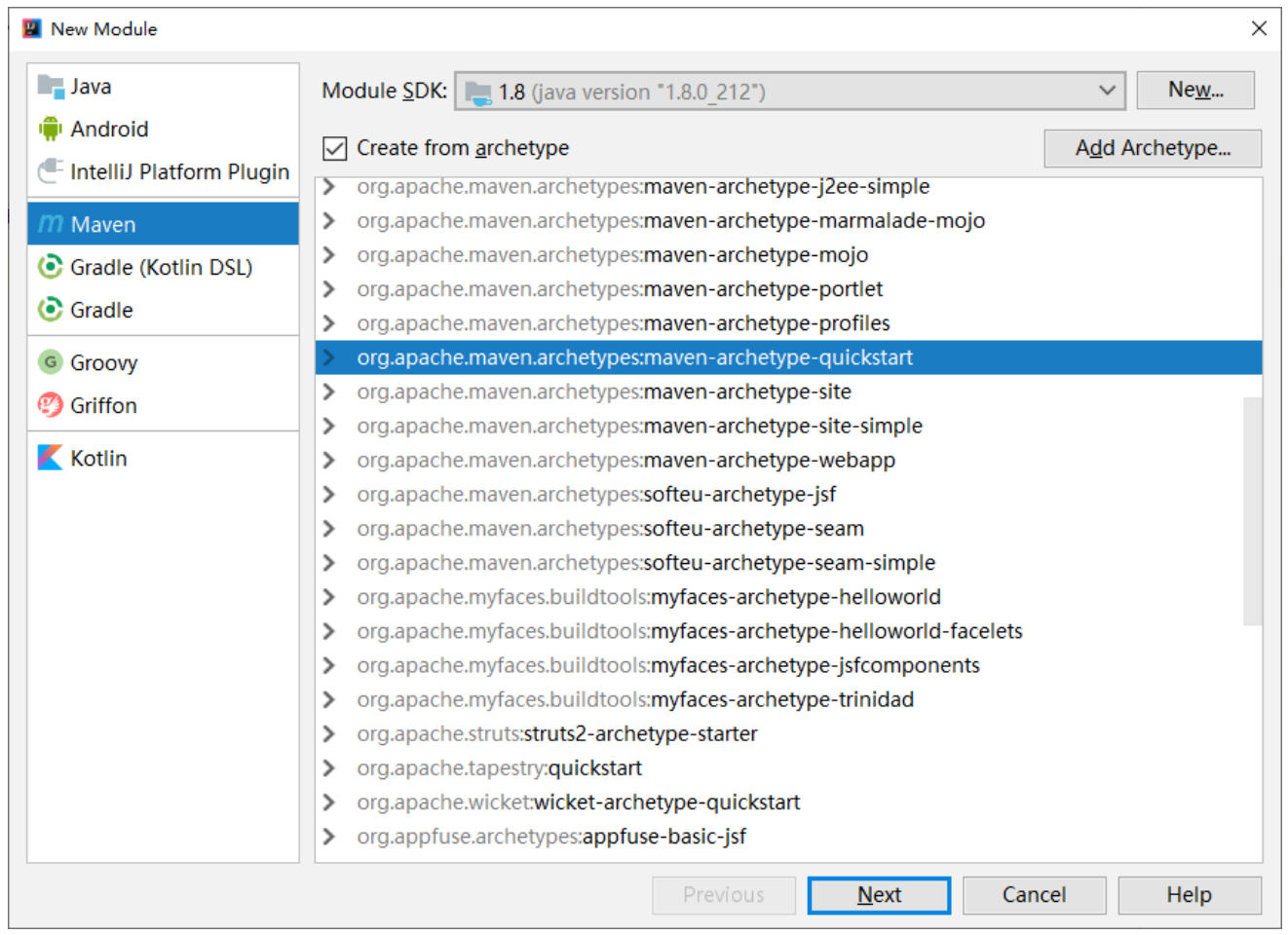
Task: Close the New Module dialog
Action: [1259, 28]
